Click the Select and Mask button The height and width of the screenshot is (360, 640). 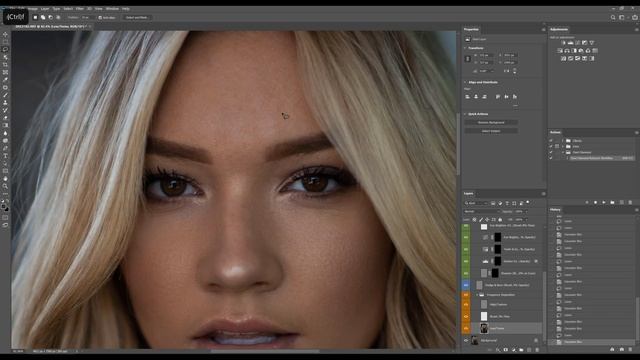click(137, 18)
